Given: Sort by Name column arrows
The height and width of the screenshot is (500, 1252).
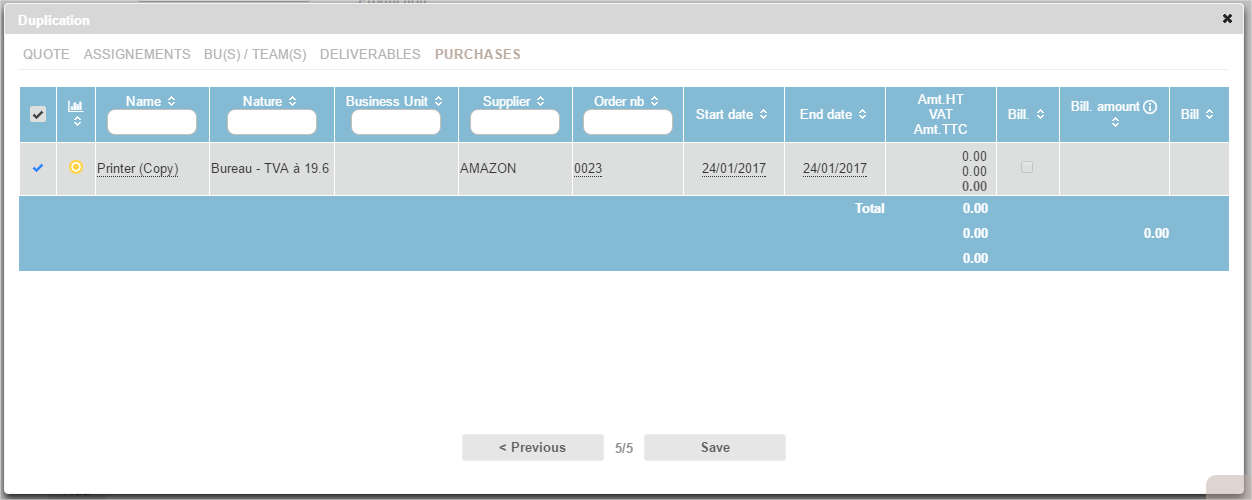Looking at the screenshot, I should 171,102.
